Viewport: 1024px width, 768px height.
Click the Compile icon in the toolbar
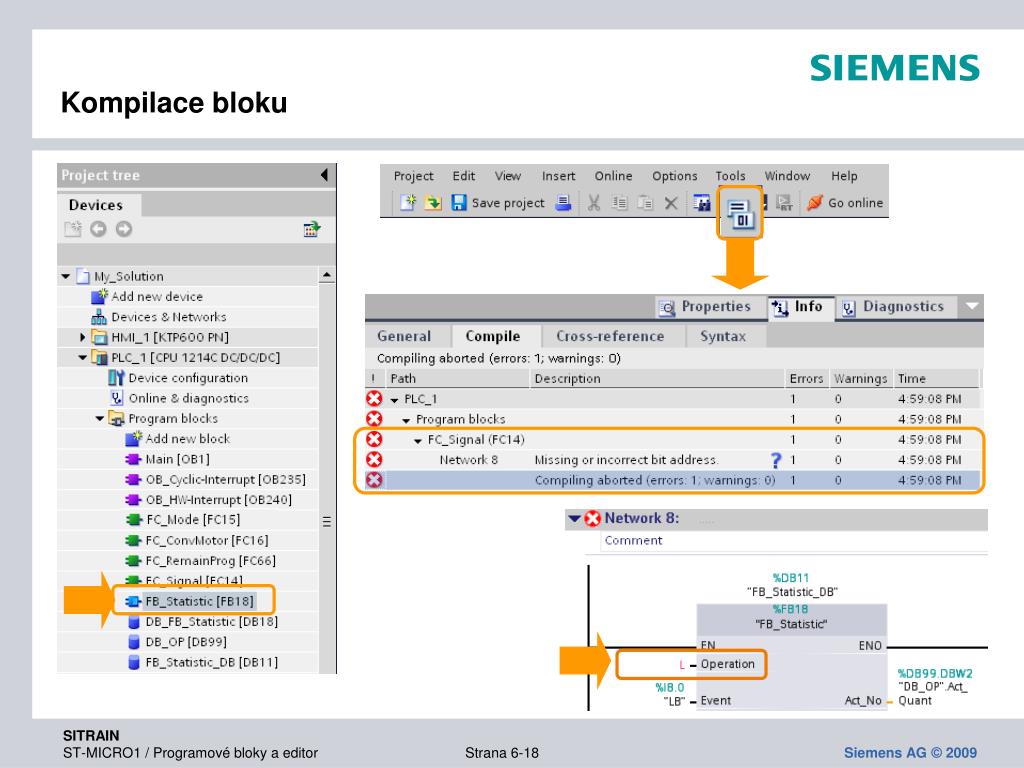pos(740,214)
